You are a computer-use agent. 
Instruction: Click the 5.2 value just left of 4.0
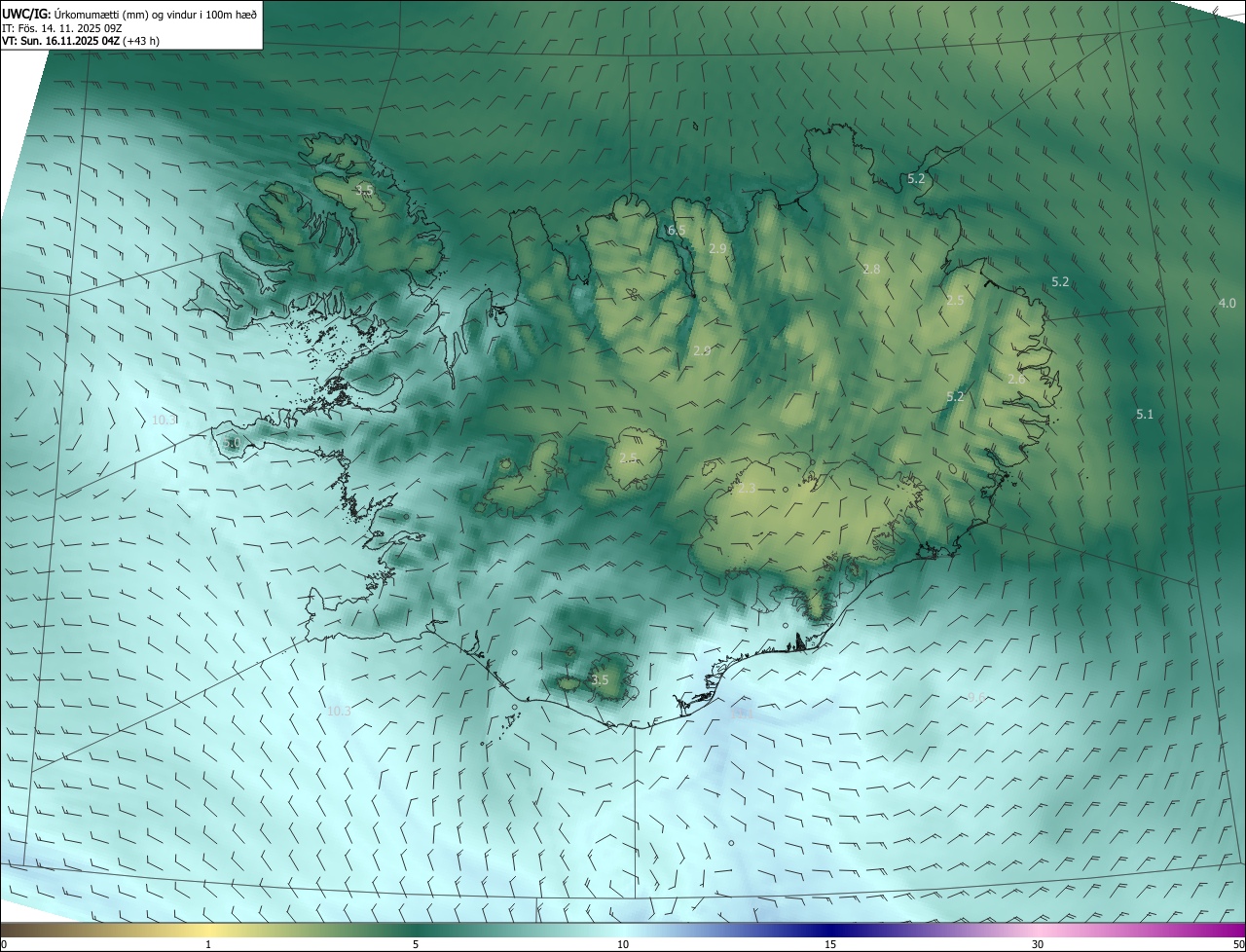click(1060, 281)
